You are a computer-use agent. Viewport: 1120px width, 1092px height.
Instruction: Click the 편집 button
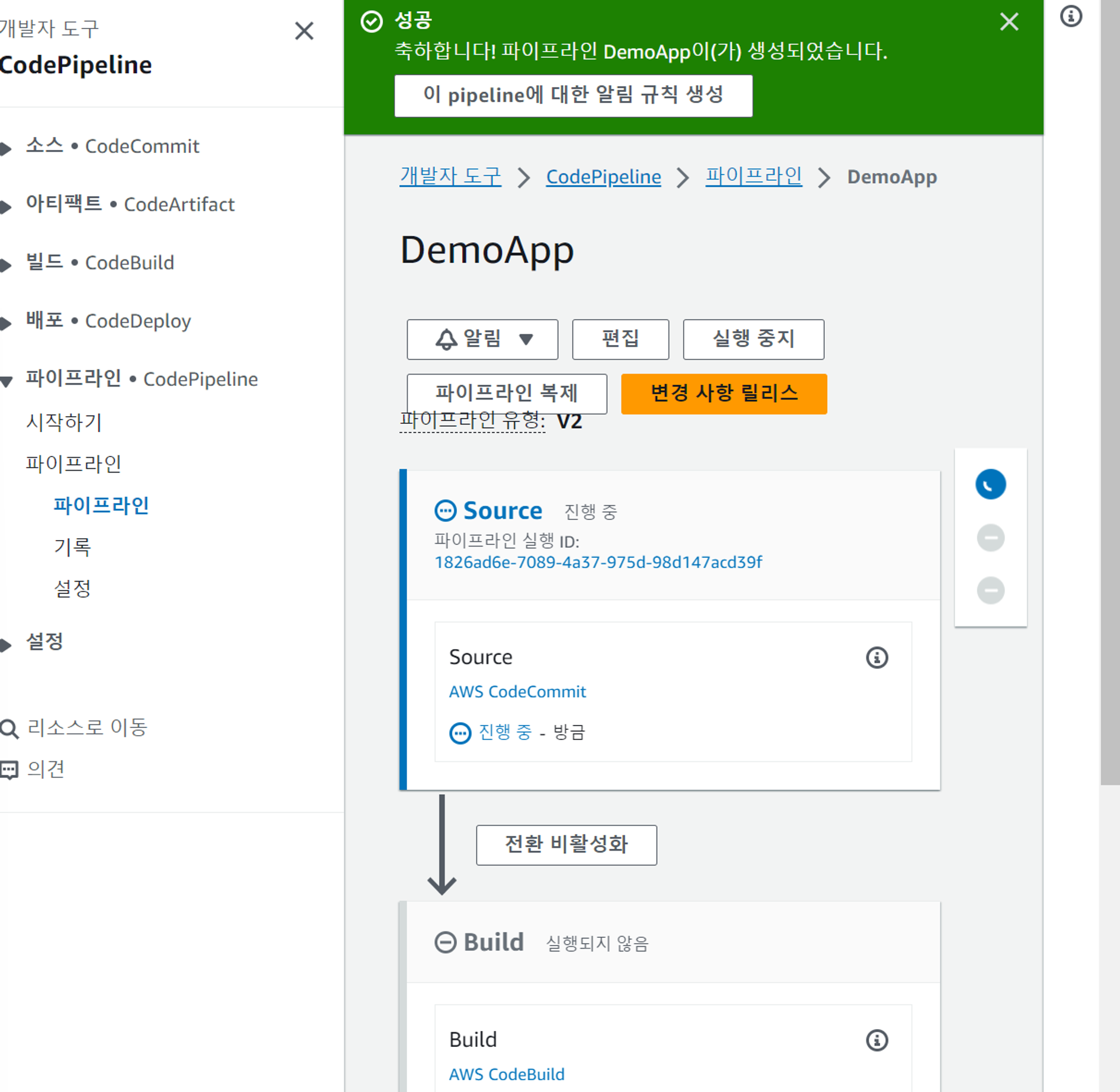pos(620,339)
